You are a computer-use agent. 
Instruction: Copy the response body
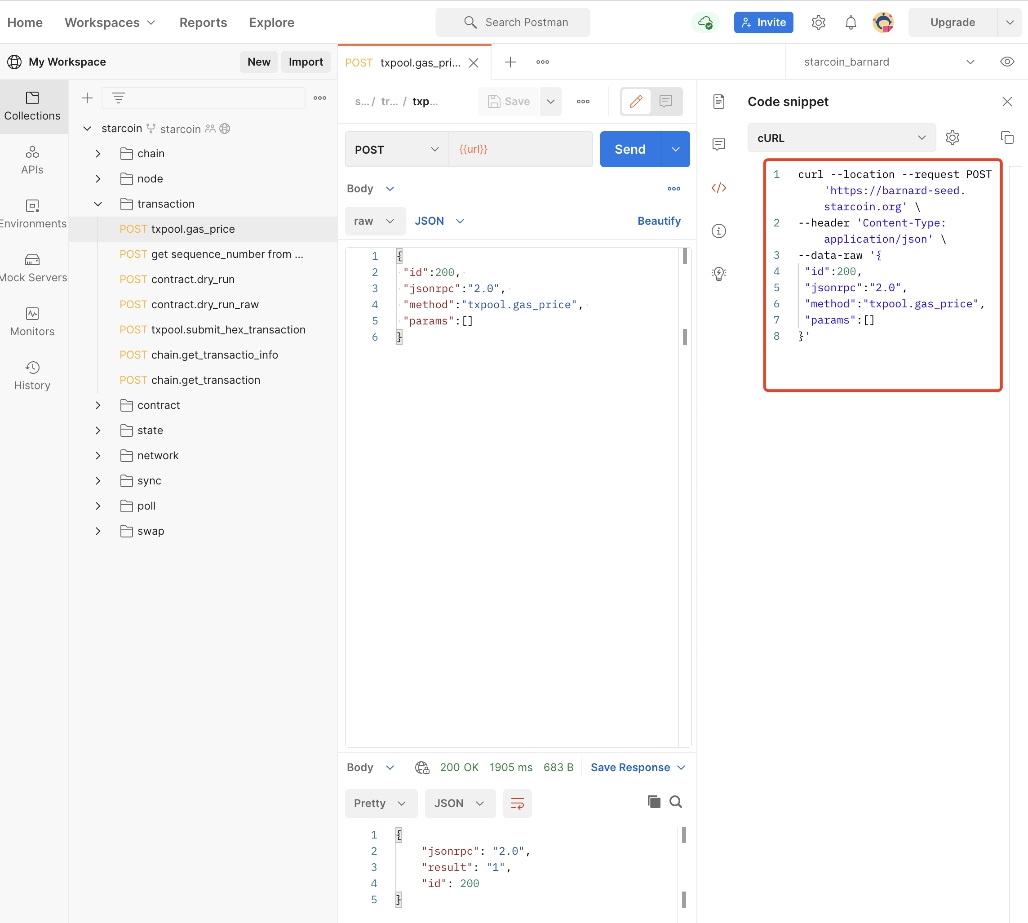coord(654,802)
